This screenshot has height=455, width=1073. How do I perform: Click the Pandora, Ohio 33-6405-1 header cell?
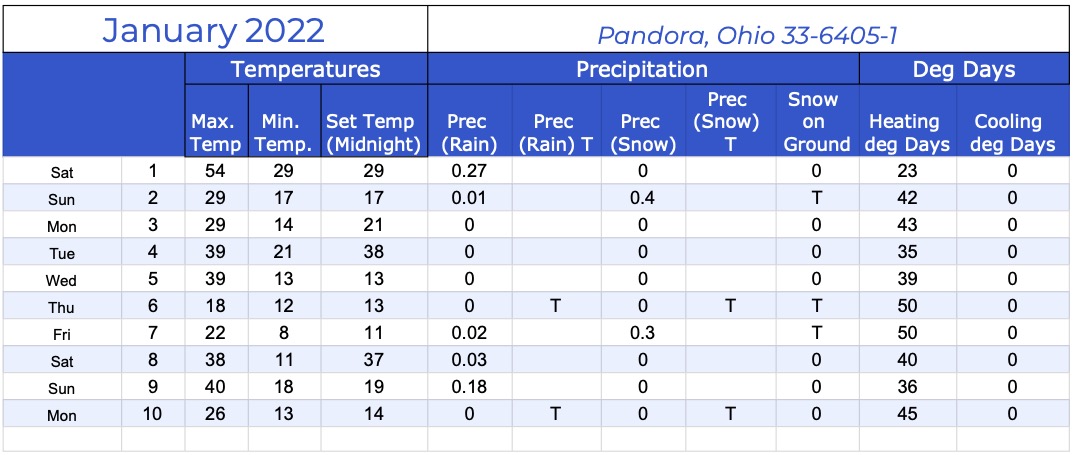tap(749, 29)
